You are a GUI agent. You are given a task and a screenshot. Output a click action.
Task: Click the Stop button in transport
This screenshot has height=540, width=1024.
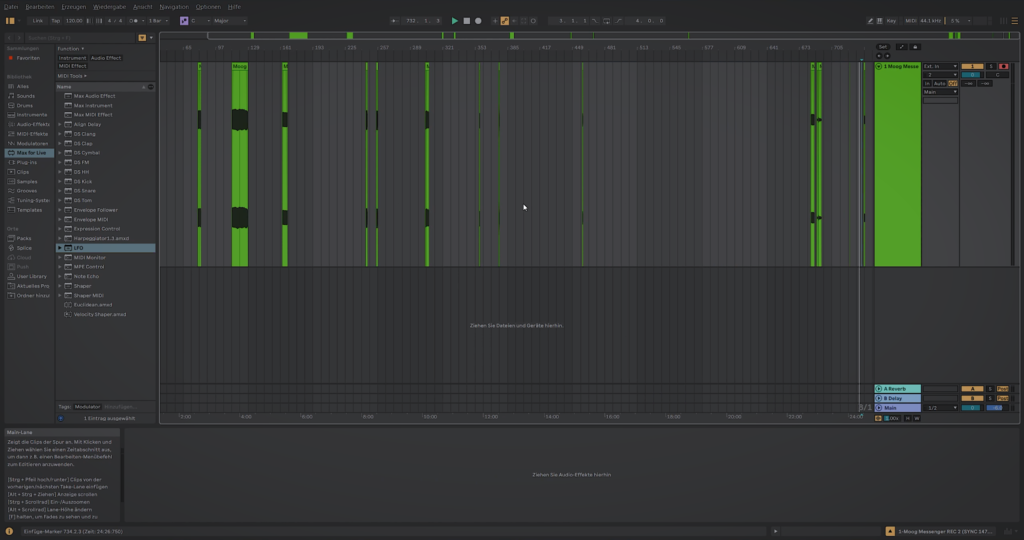[466, 20]
